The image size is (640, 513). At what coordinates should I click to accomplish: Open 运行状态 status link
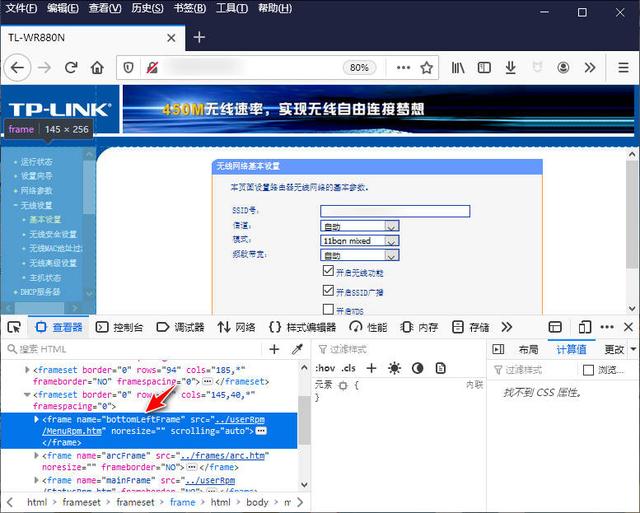[x=36, y=162]
